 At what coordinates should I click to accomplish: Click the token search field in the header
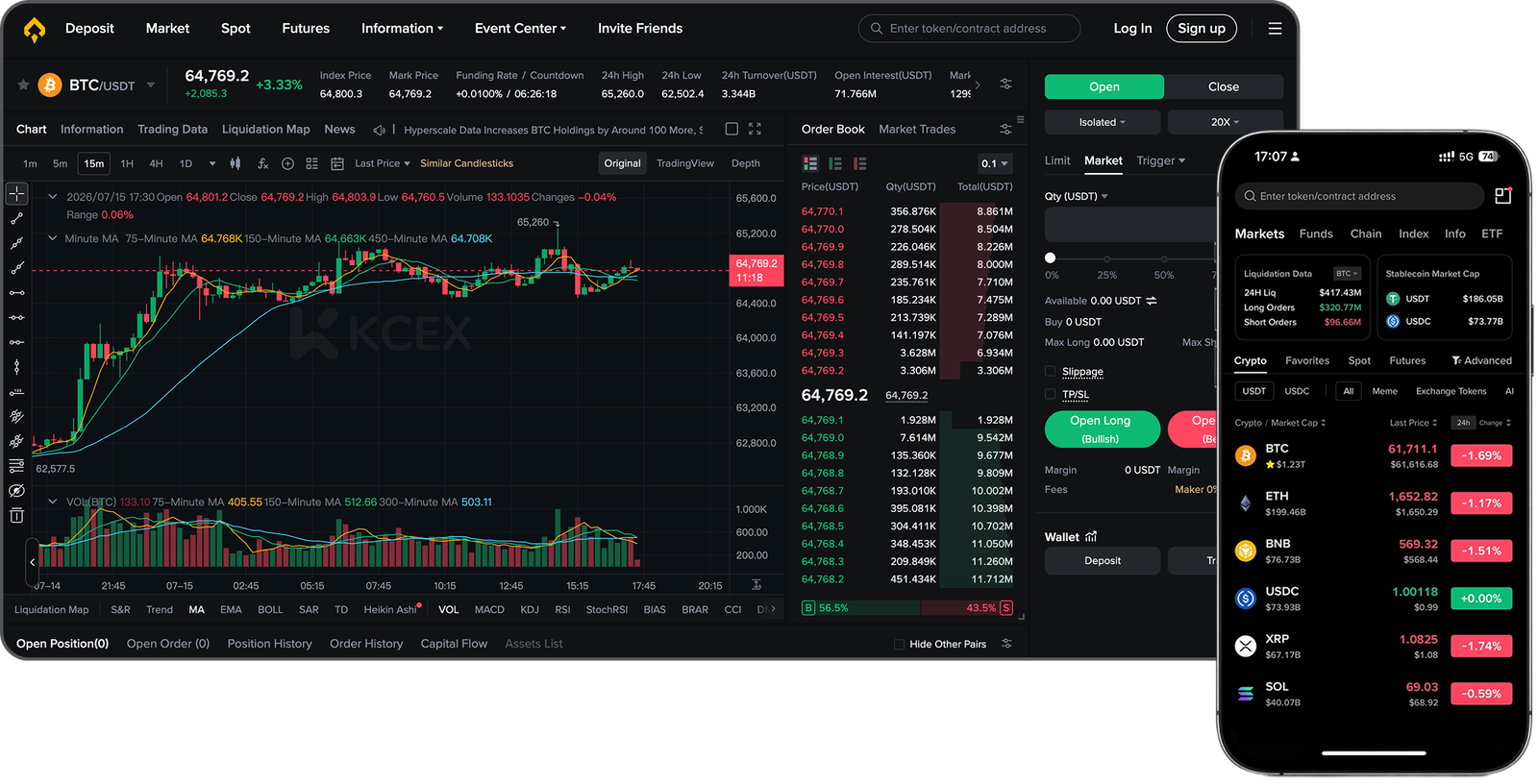[x=969, y=29]
